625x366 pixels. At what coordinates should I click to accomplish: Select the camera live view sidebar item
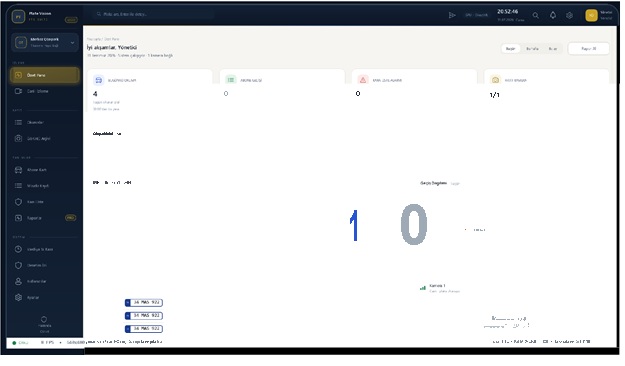(45, 91)
